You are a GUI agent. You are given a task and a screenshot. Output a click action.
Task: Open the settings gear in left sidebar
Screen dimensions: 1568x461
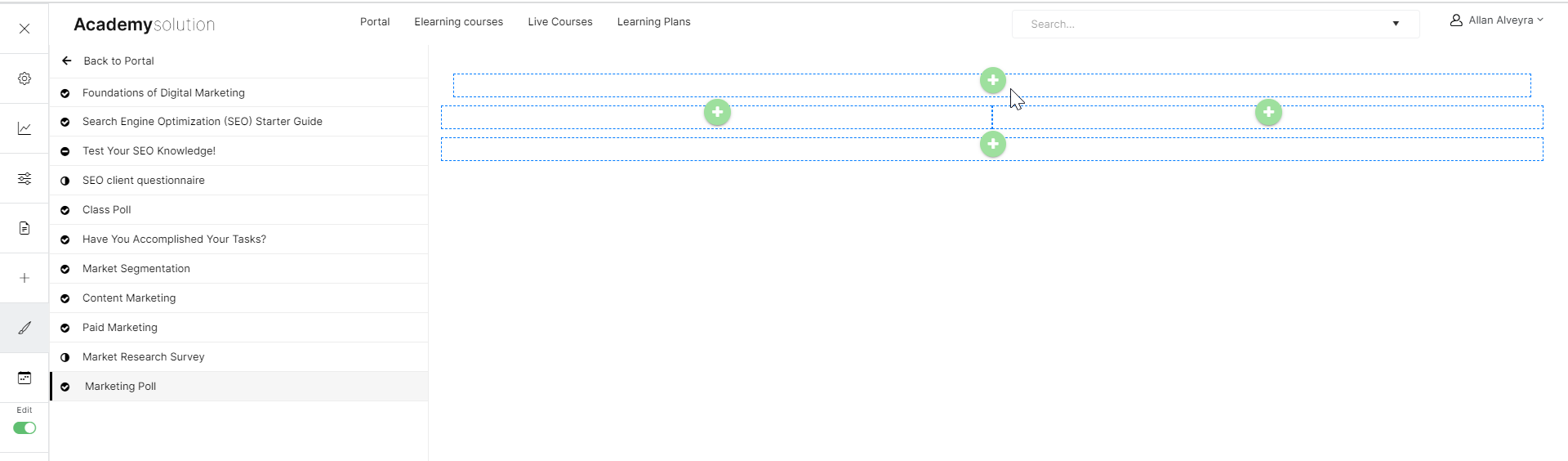click(x=24, y=78)
